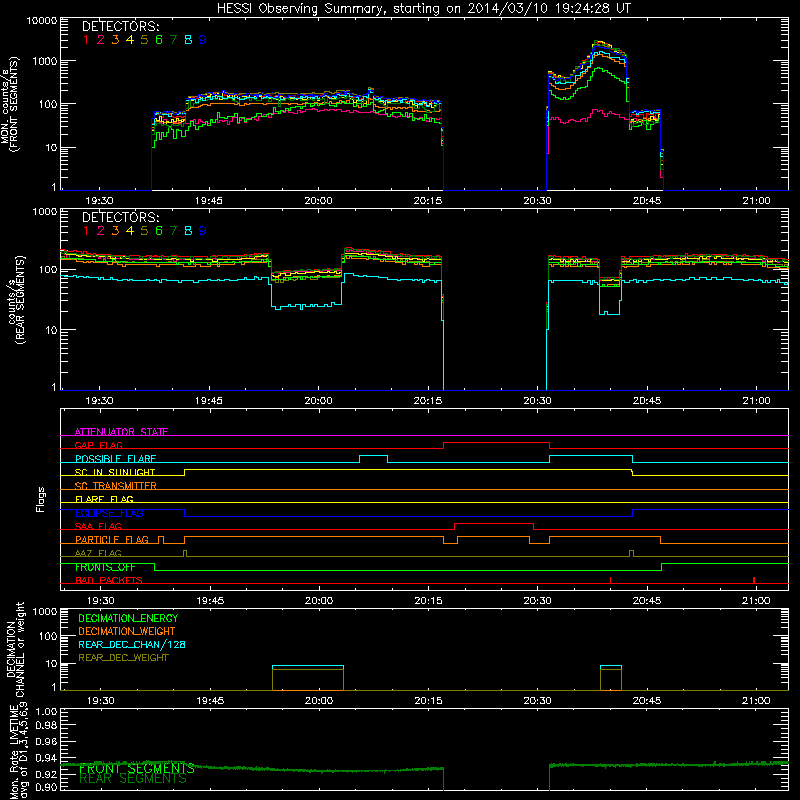
Task: Click detector number 3 in front segments legend
Action: [x=115, y=40]
